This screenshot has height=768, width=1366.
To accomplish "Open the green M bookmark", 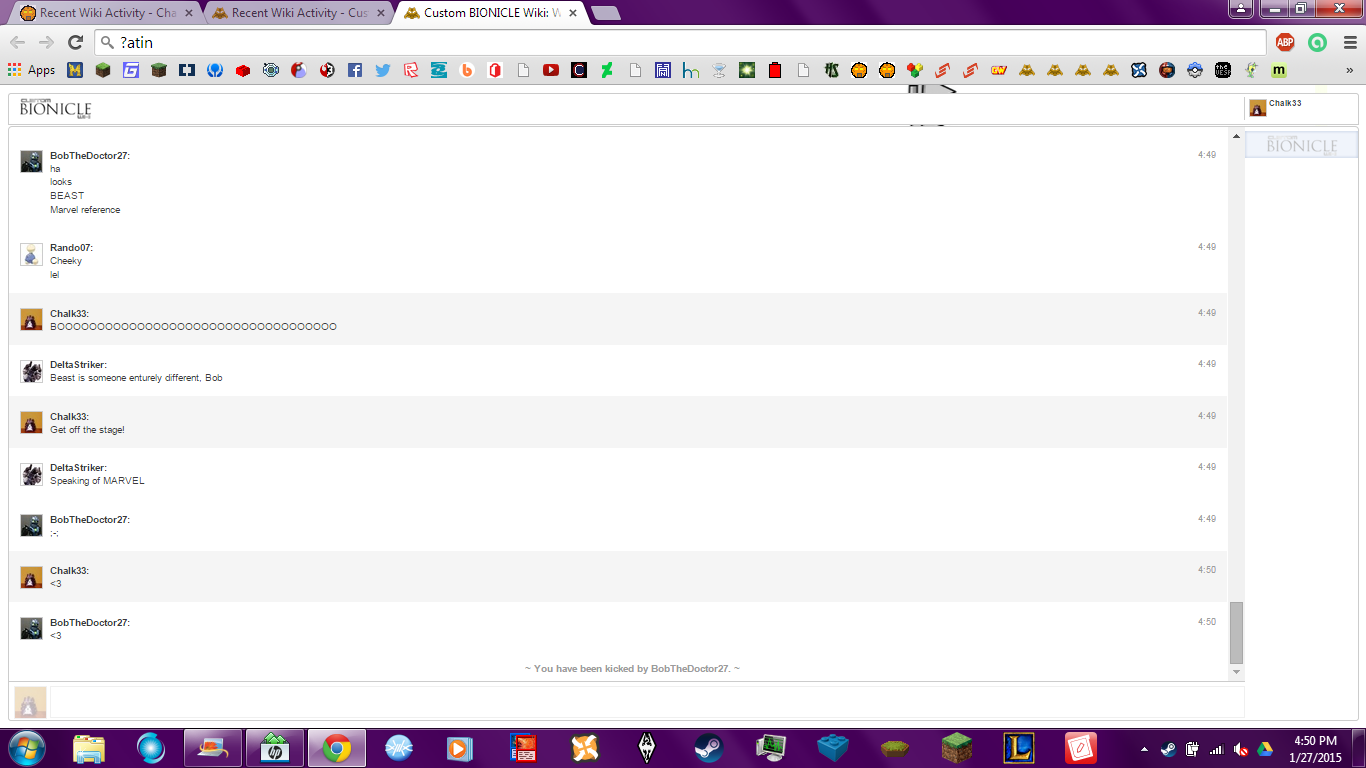I will [x=1279, y=70].
